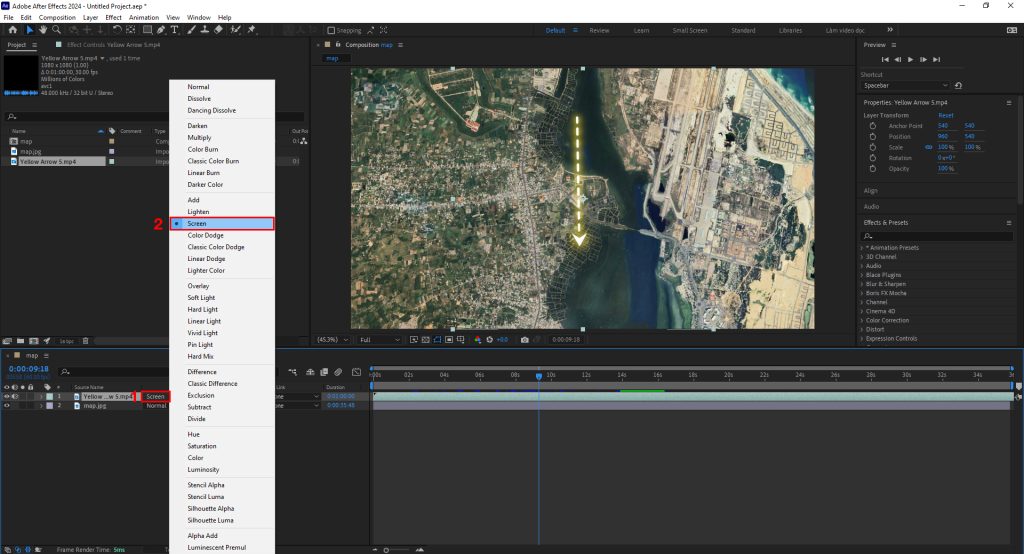Hide the Yellow Arrow layer eye
Screen dimensions: 1024x554
[x=7, y=396]
